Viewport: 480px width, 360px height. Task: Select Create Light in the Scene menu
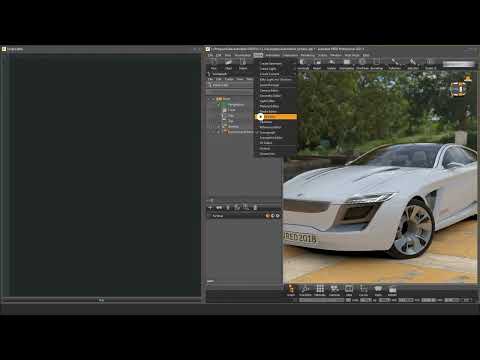[x=268, y=69]
